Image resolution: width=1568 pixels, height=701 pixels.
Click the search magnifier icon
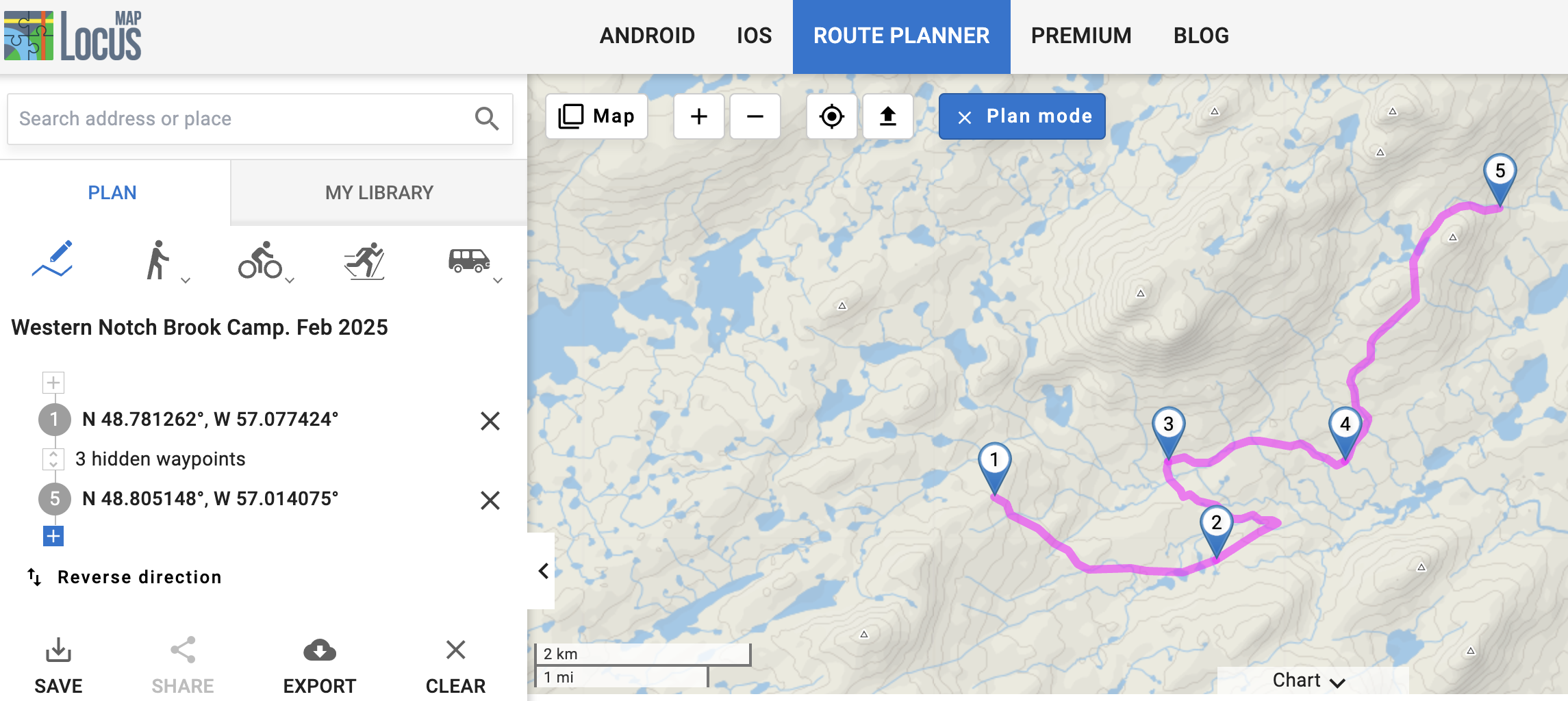click(486, 119)
